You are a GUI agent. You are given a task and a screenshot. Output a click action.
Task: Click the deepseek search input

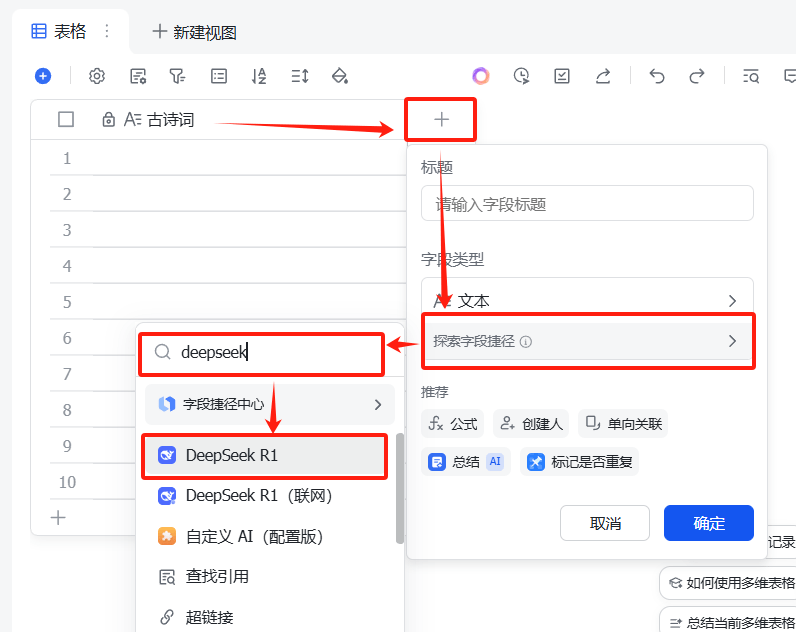tap(261, 352)
